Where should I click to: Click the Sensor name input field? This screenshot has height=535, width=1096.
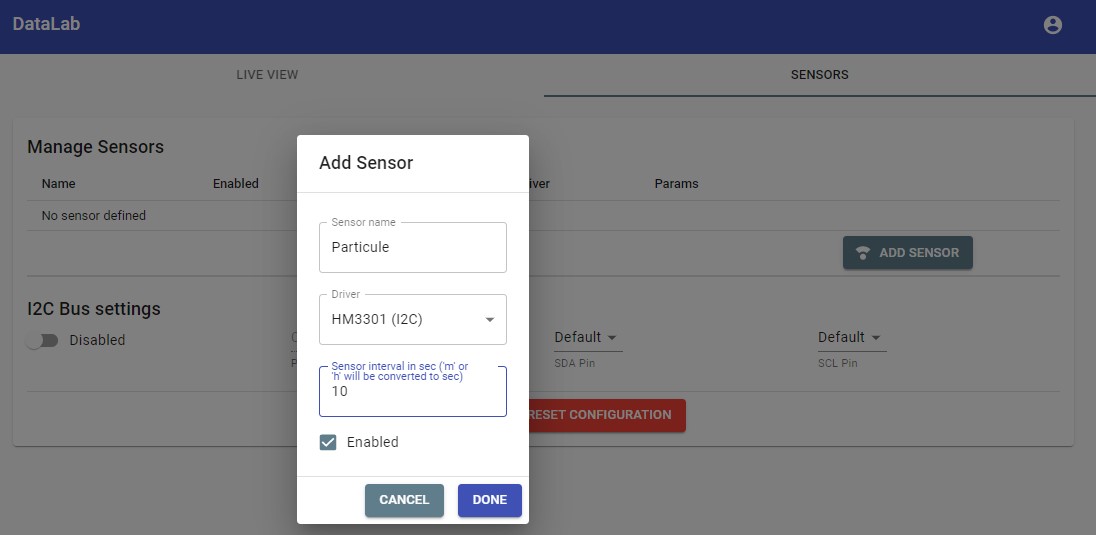point(412,248)
